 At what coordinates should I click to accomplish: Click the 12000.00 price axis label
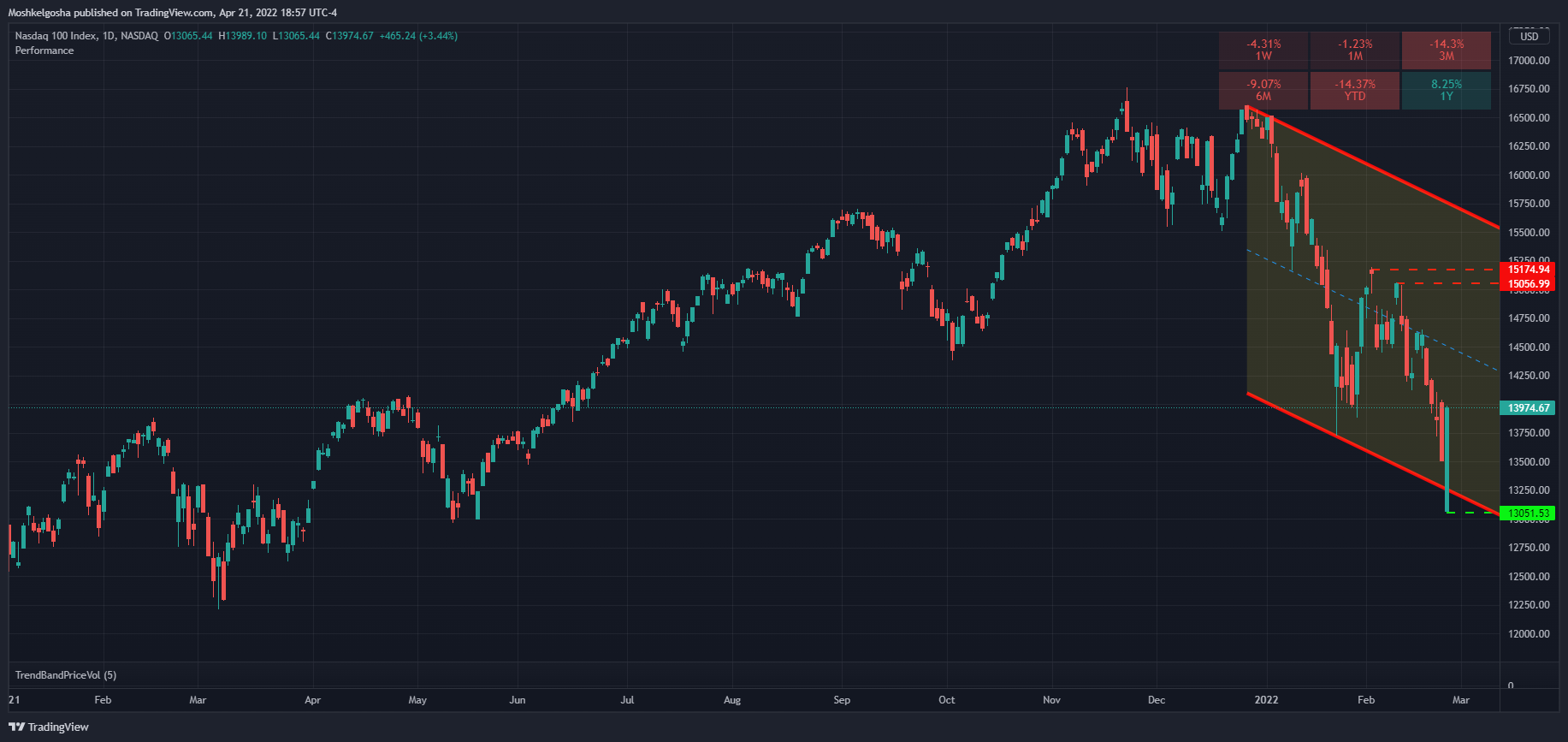pos(1529,634)
